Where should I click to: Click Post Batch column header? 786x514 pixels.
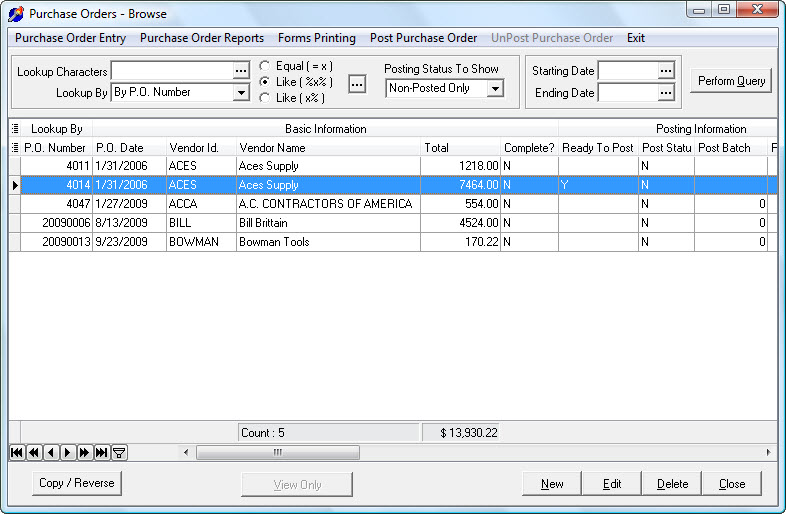[x=731, y=148]
